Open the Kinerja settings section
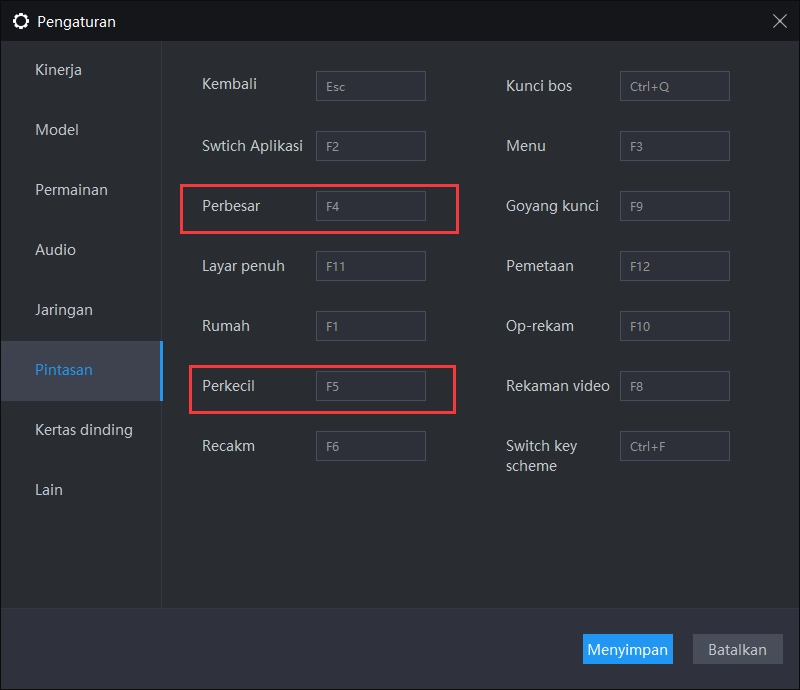This screenshot has height=690, width=800. click(57, 70)
